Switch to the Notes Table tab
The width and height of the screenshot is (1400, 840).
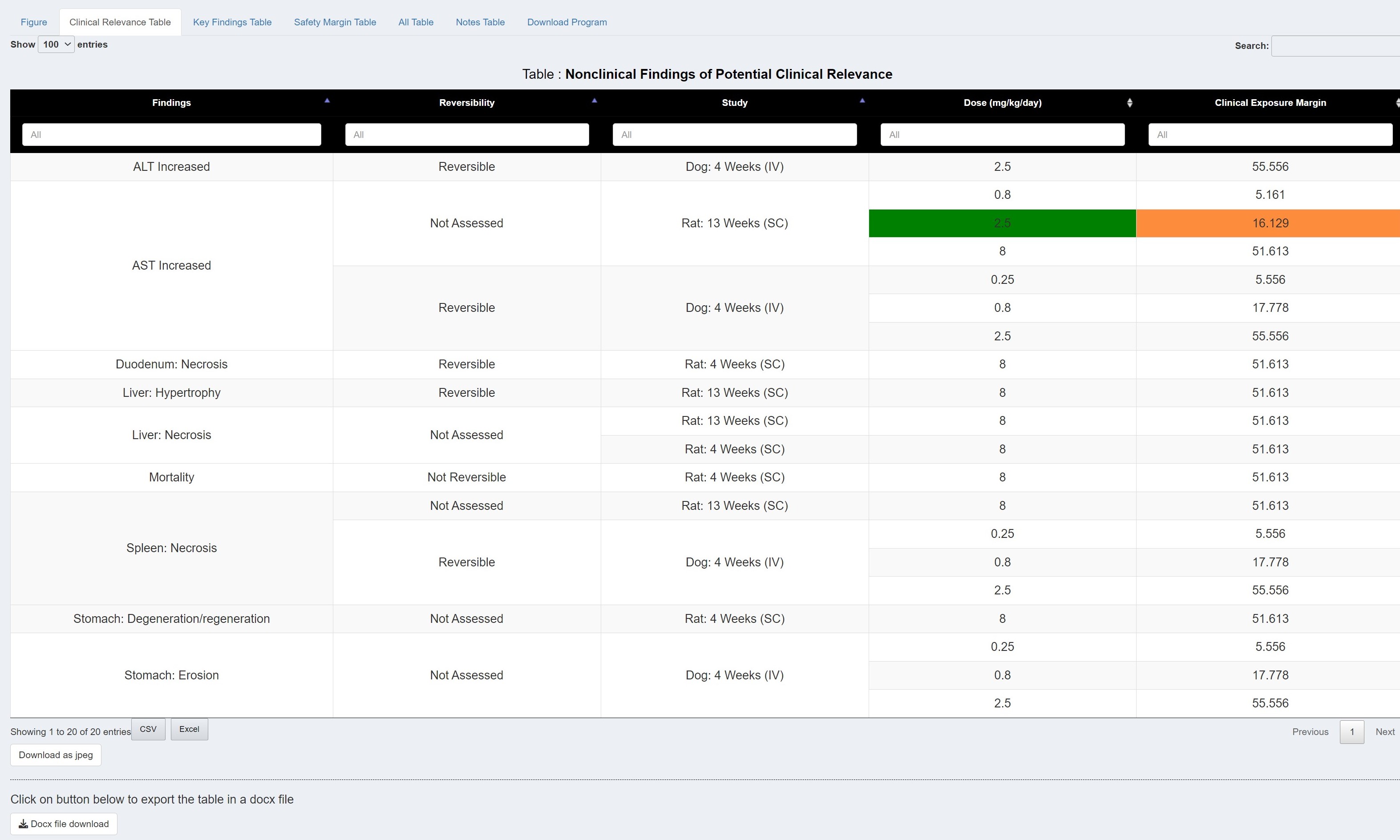pos(480,22)
